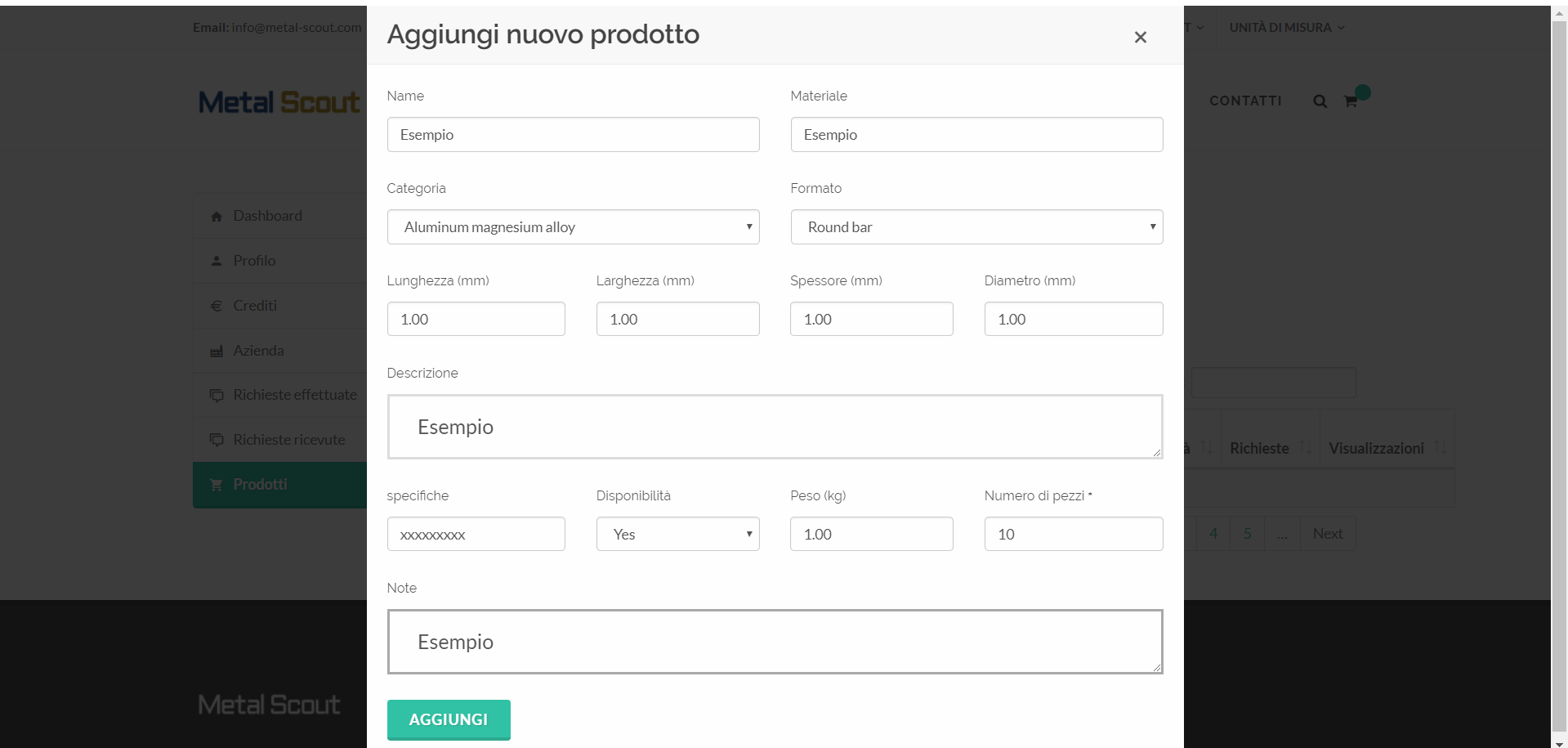Click the Crediti euro icon
The width and height of the screenshot is (1568, 748).
click(x=217, y=306)
